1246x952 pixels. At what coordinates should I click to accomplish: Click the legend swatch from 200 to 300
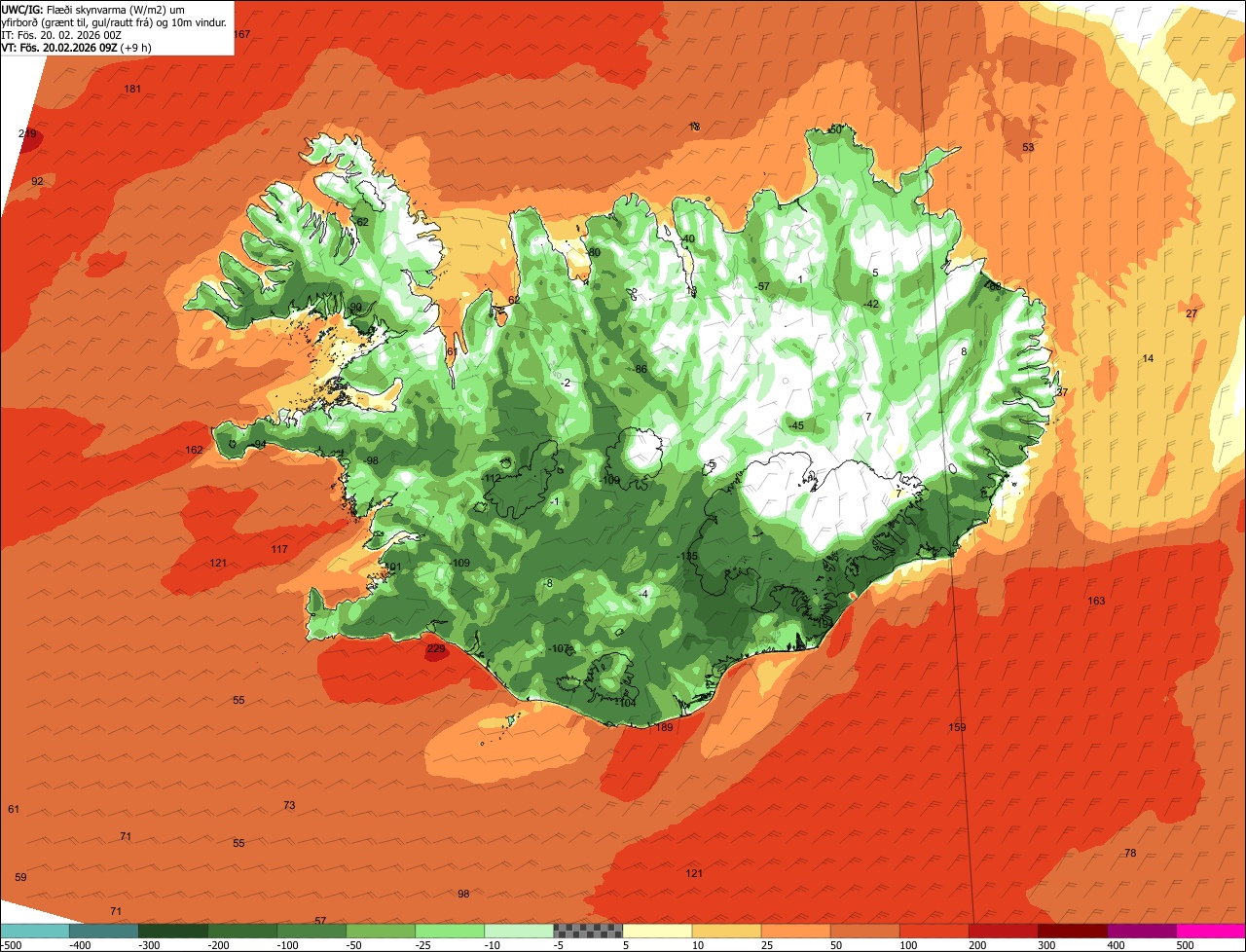pos(1002,931)
